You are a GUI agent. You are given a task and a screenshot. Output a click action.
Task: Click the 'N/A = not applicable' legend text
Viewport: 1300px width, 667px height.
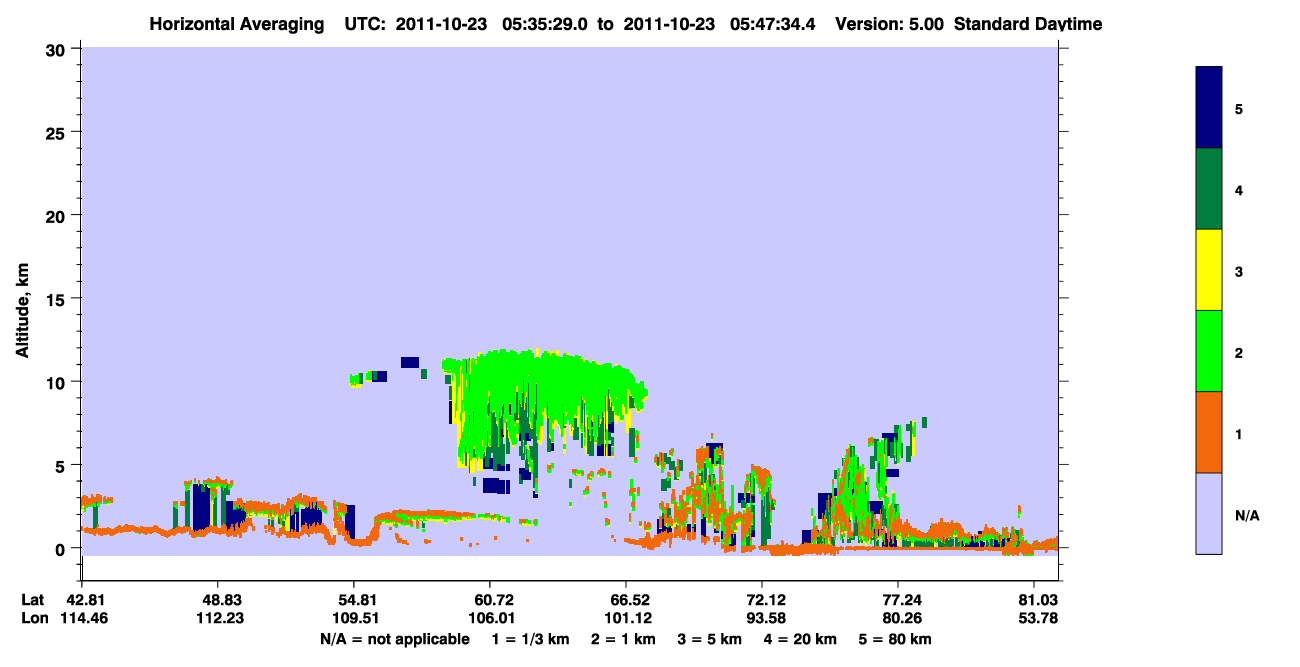pos(394,638)
